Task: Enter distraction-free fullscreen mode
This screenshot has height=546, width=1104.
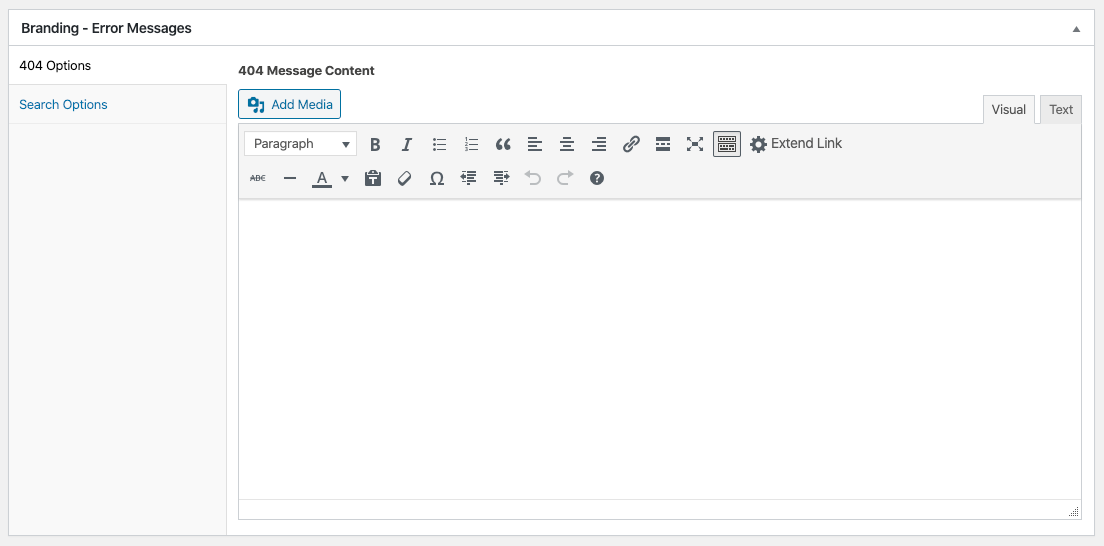Action: tap(695, 144)
